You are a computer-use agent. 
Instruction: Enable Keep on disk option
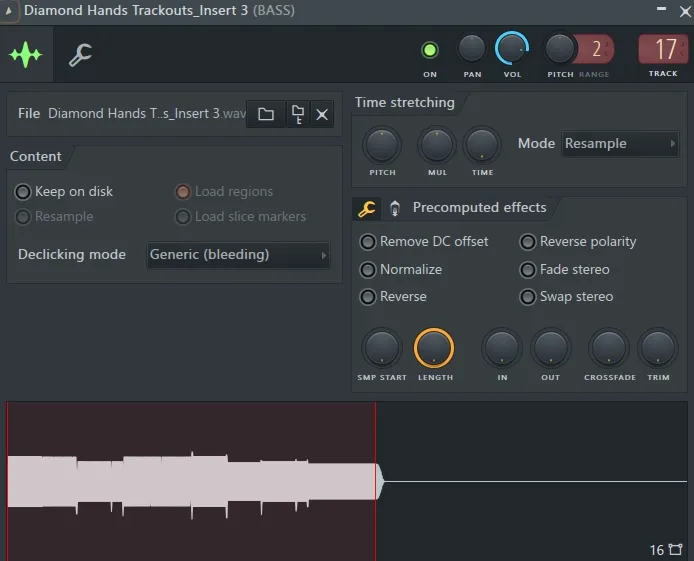pyautogui.click(x=64, y=192)
